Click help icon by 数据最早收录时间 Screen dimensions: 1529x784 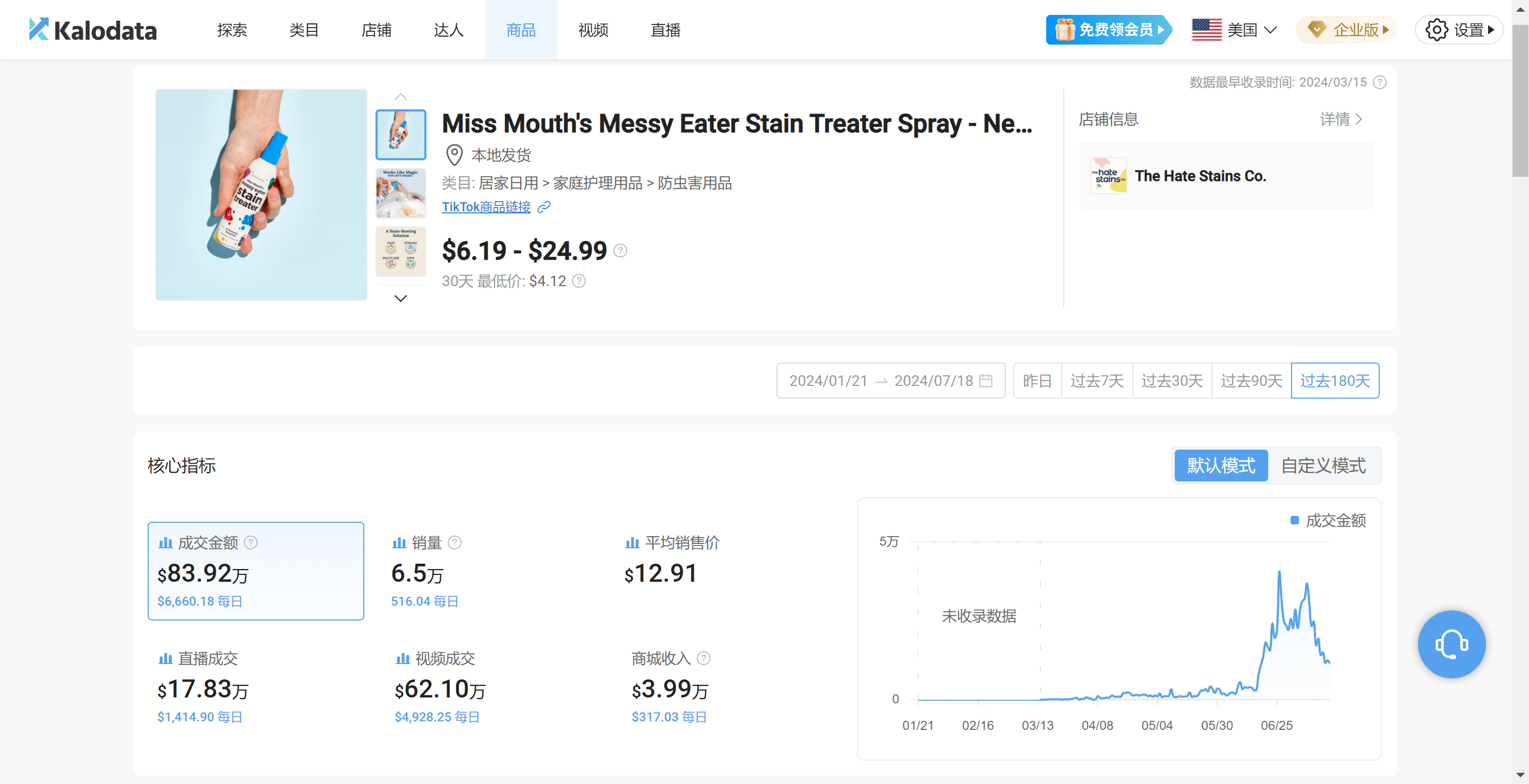pyautogui.click(x=1379, y=82)
